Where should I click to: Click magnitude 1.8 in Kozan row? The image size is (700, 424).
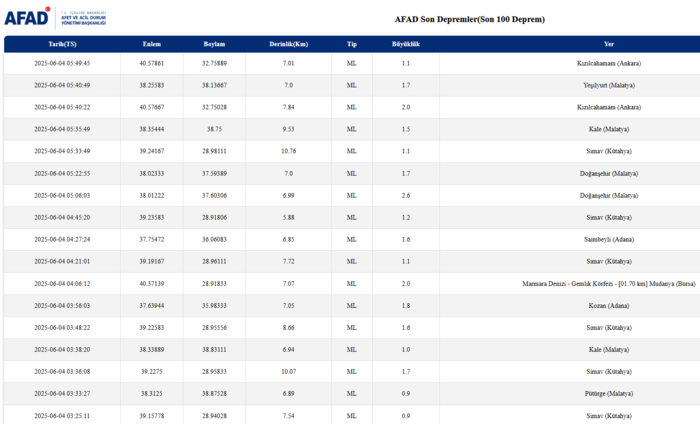pos(406,306)
